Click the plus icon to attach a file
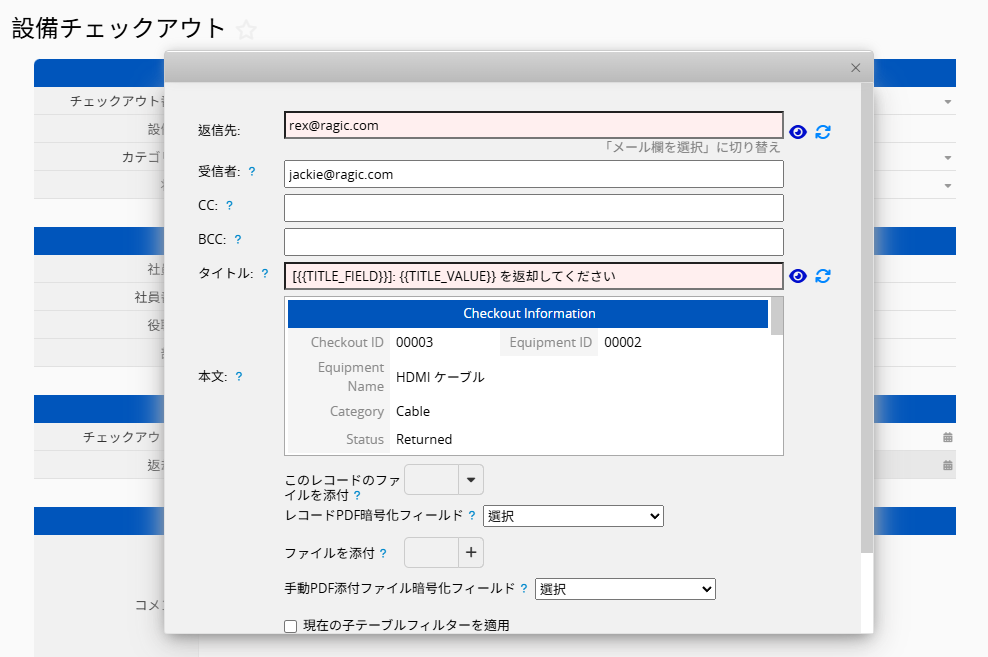This screenshot has width=988, height=657. tap(471, 551)
